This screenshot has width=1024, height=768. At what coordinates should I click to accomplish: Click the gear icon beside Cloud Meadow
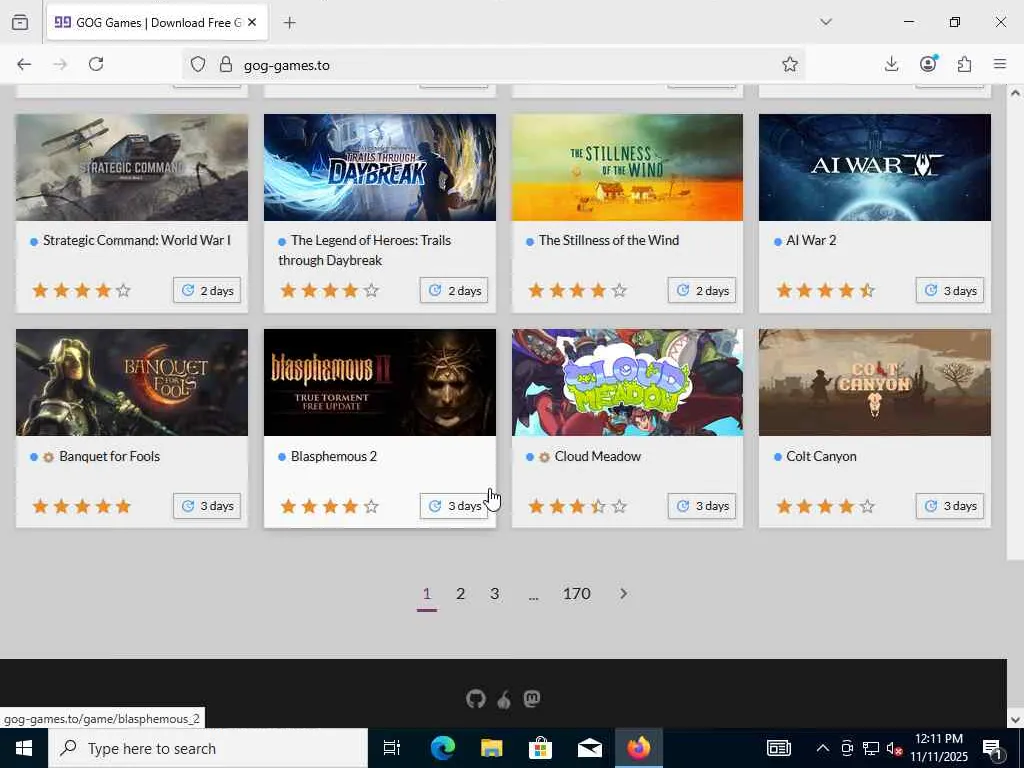(544, 457)
